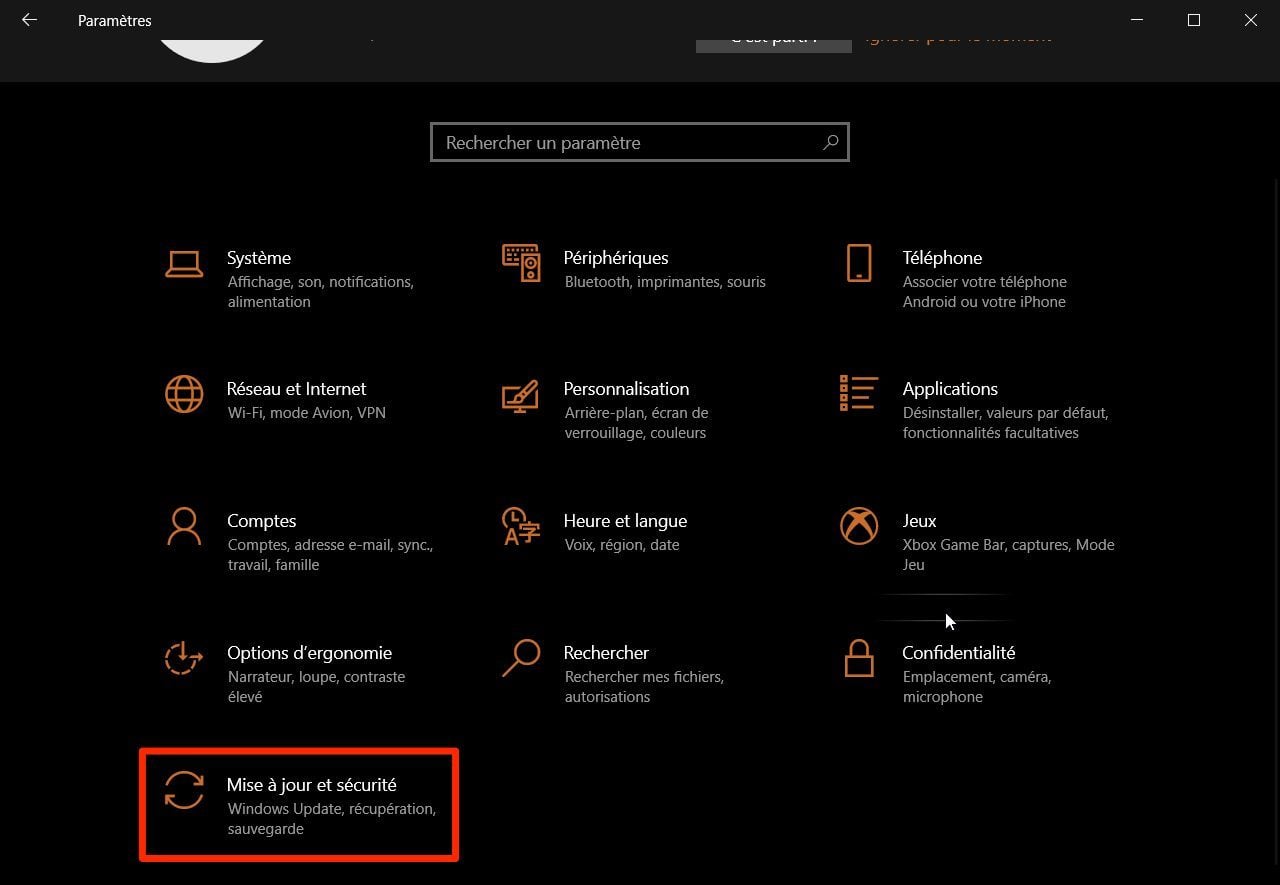
Task: Open the Applications list icon
Action: [858, 394]
